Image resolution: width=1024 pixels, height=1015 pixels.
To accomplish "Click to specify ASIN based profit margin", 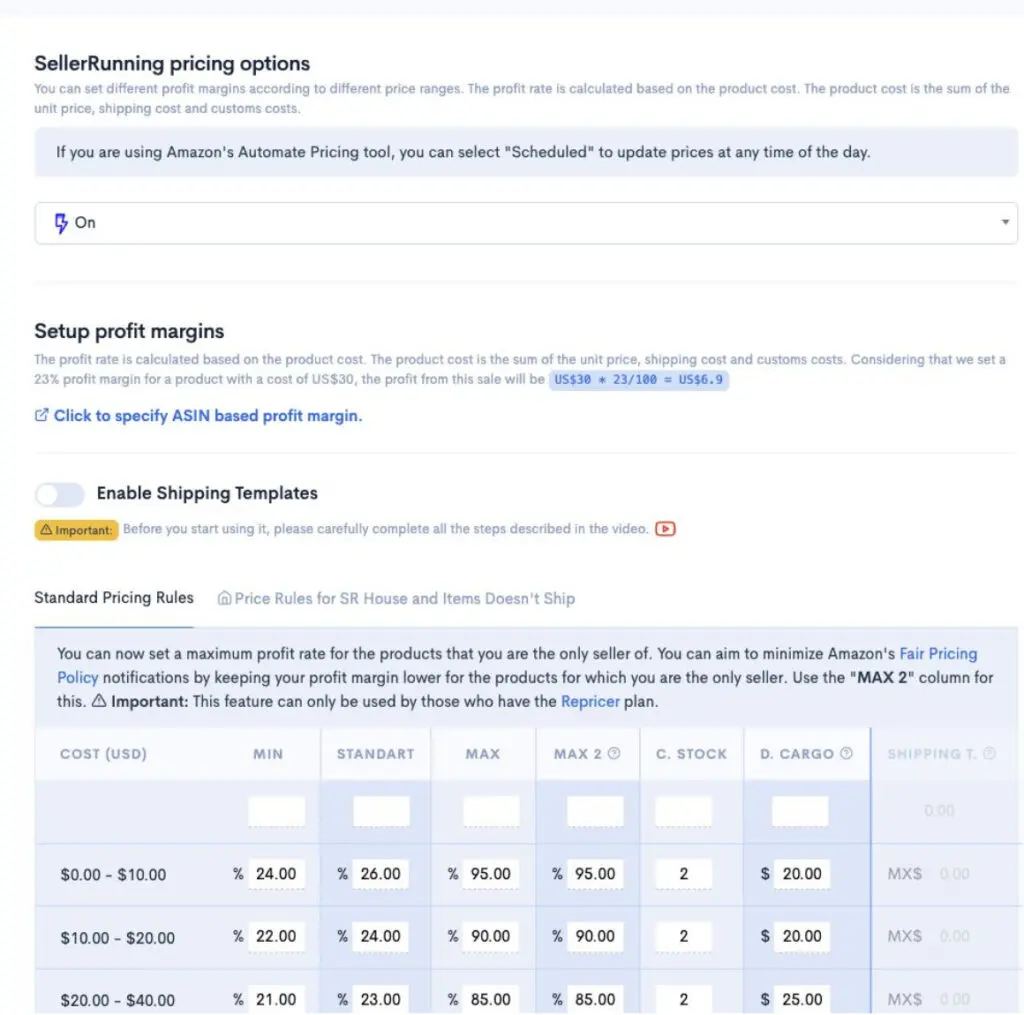I will pos(208,416).
